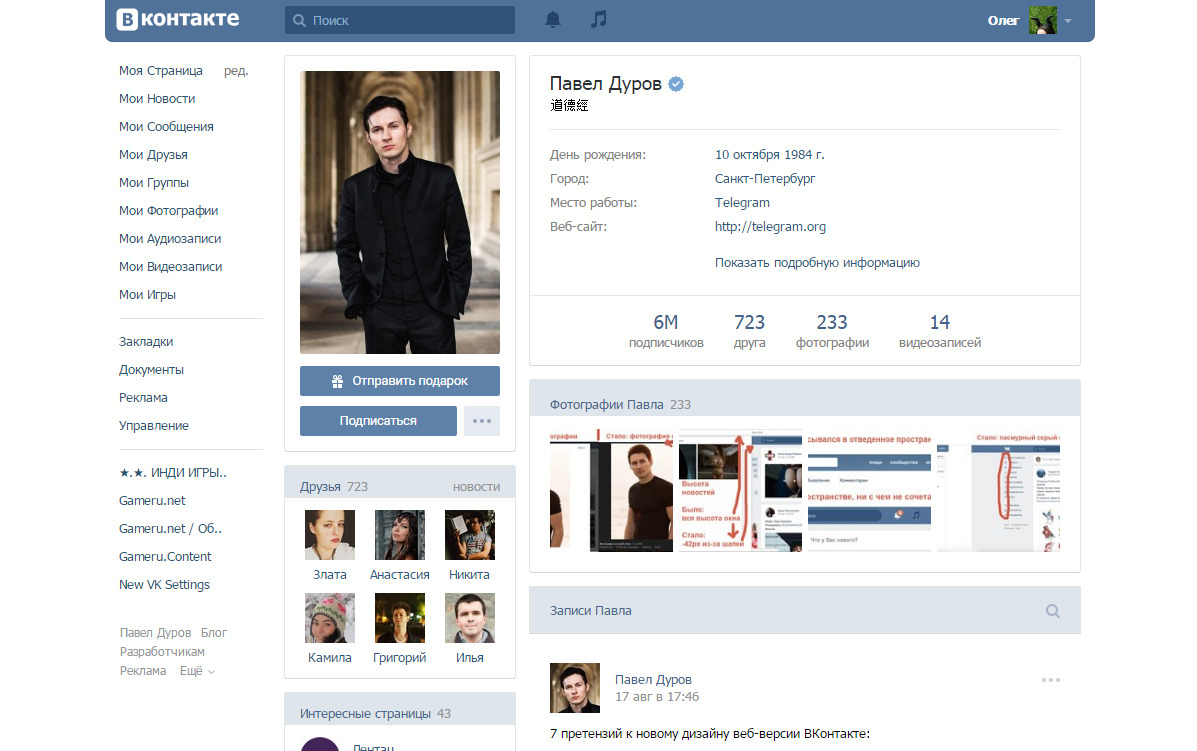Click the VKontakte logo in header

tap(178, 19)
